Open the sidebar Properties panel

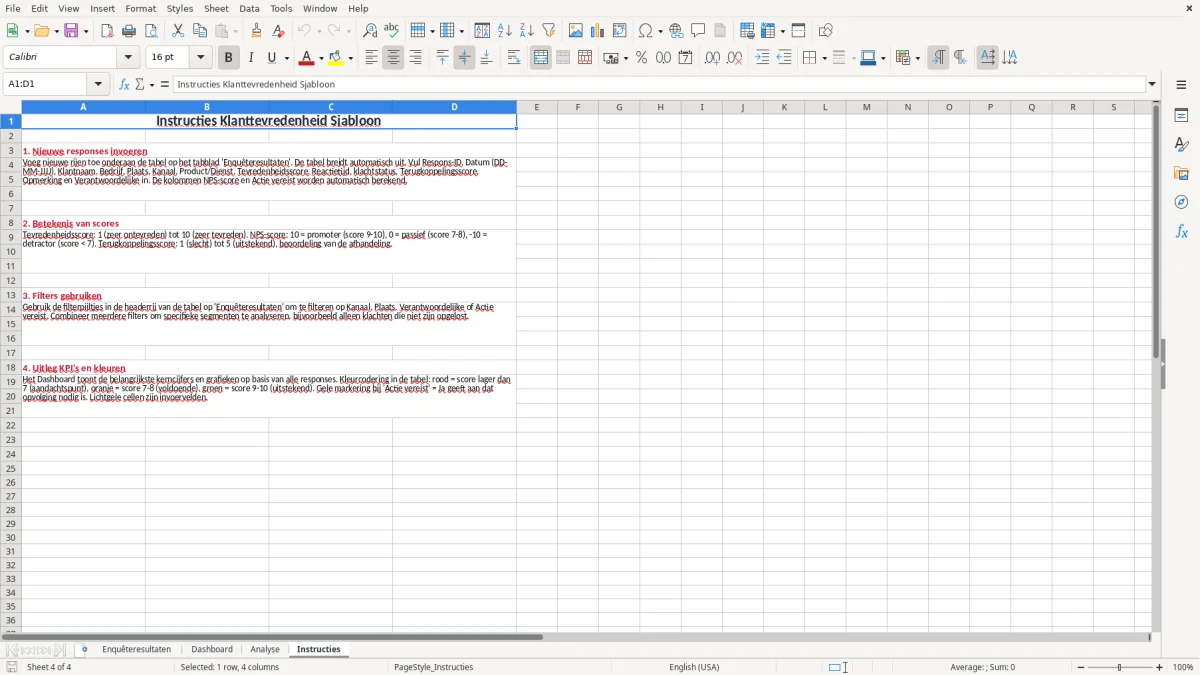click(x=1181, y=116)
